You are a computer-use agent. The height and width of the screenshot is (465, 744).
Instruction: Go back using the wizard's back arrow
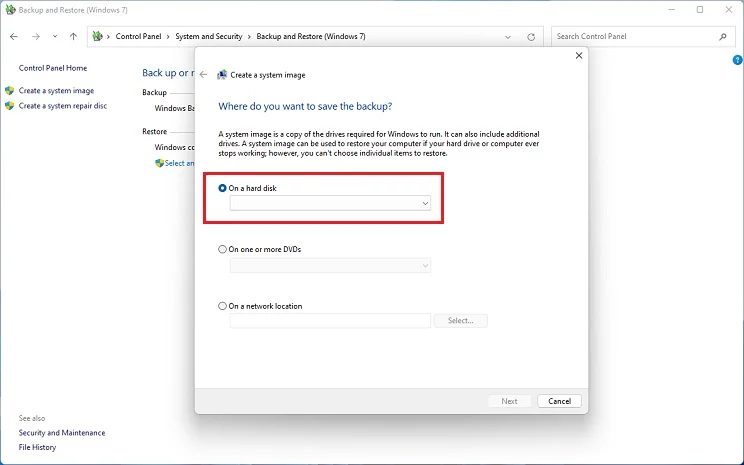click(204, 74)
